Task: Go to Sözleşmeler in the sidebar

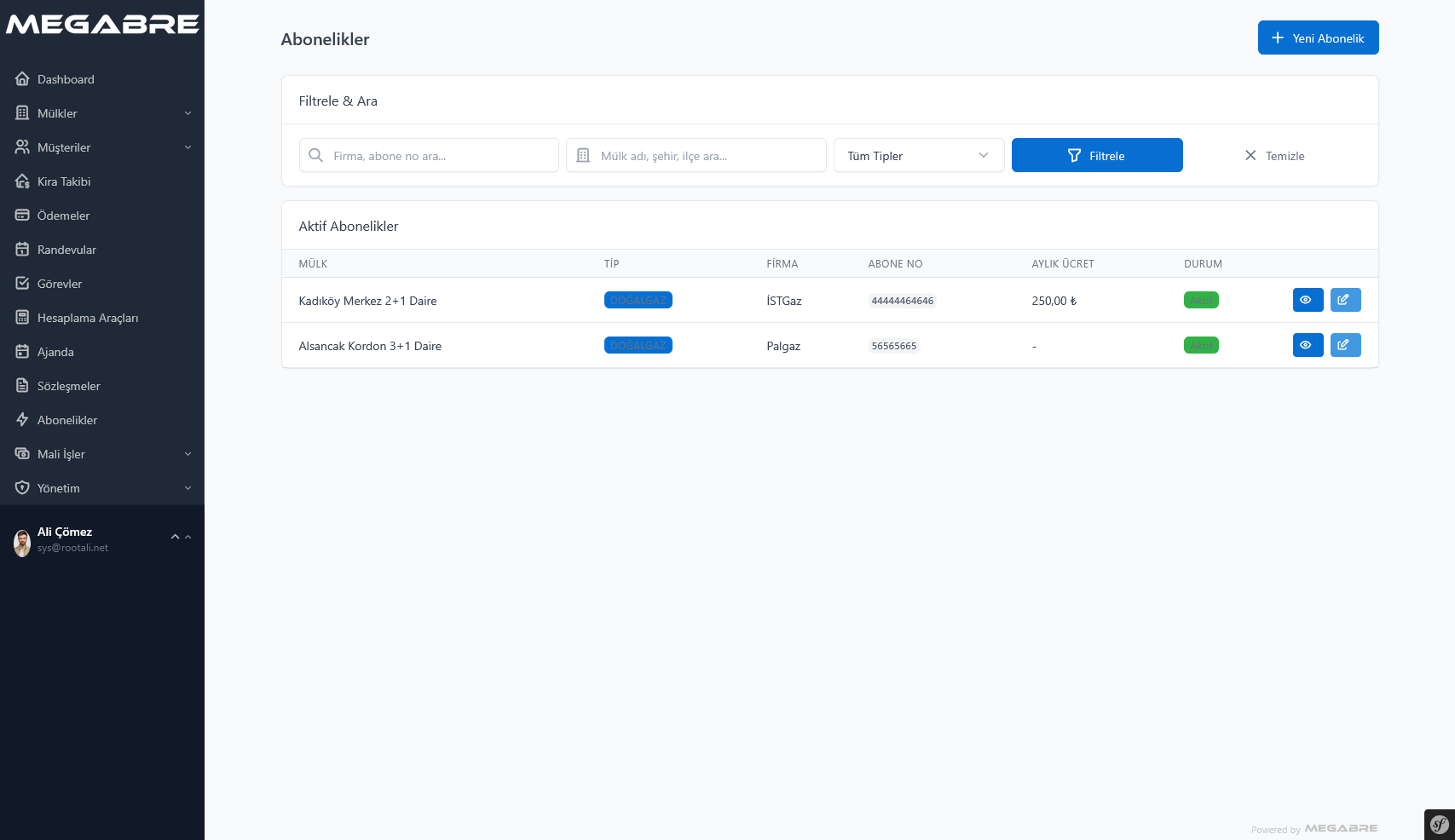Action: tap(68, 386)
